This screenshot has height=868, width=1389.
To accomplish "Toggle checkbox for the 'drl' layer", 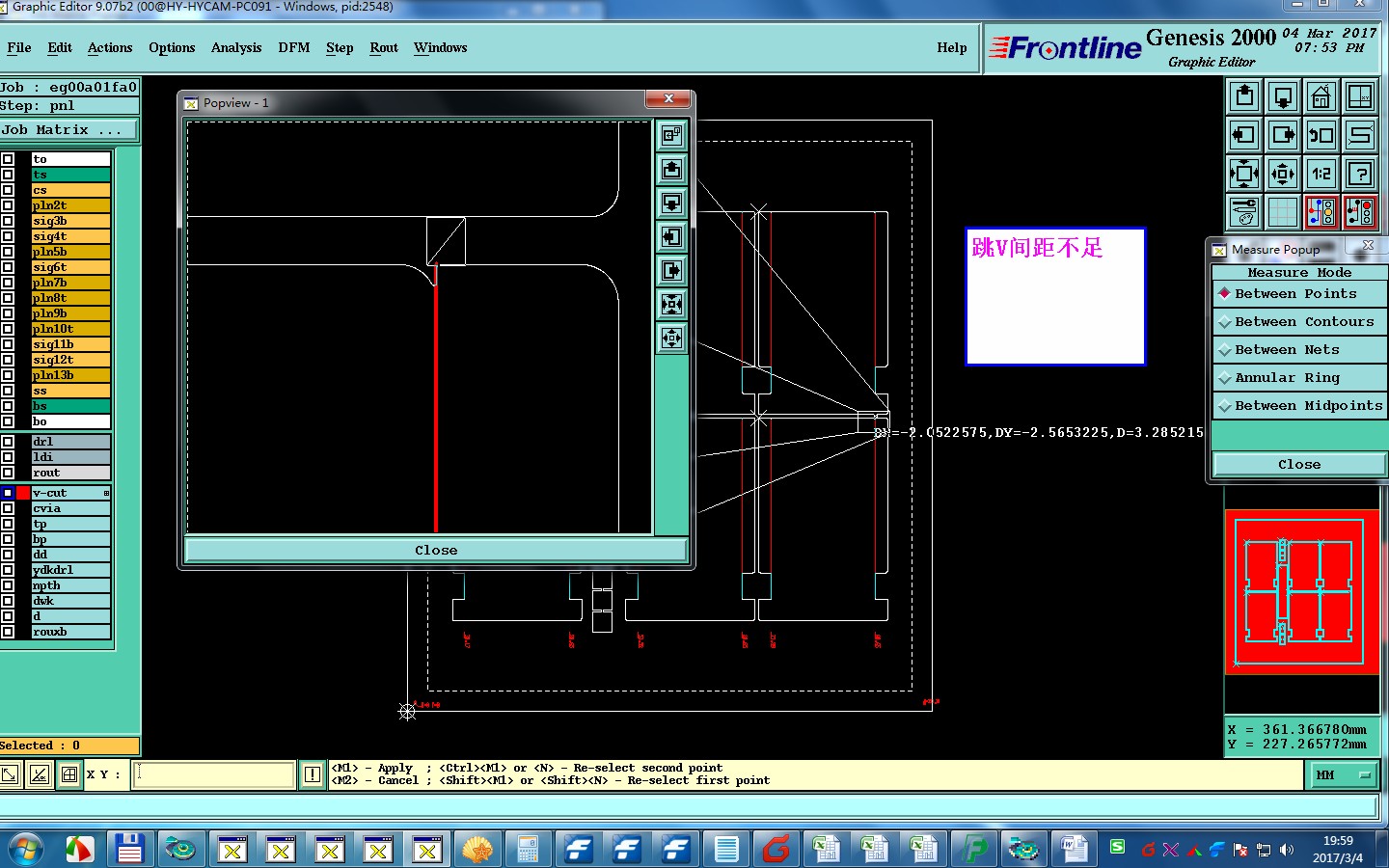I will coord(8,442).
